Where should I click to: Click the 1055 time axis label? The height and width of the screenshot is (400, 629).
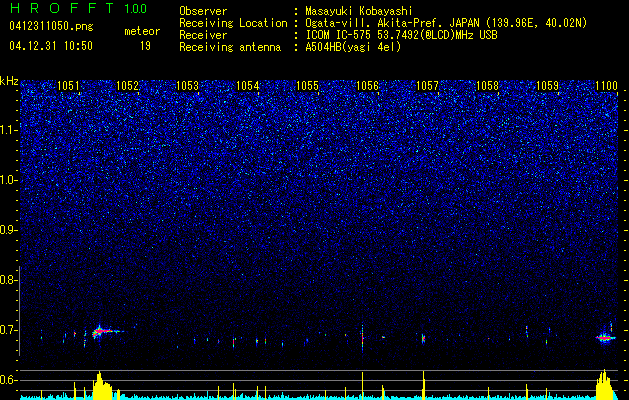[x=307, y=86]
